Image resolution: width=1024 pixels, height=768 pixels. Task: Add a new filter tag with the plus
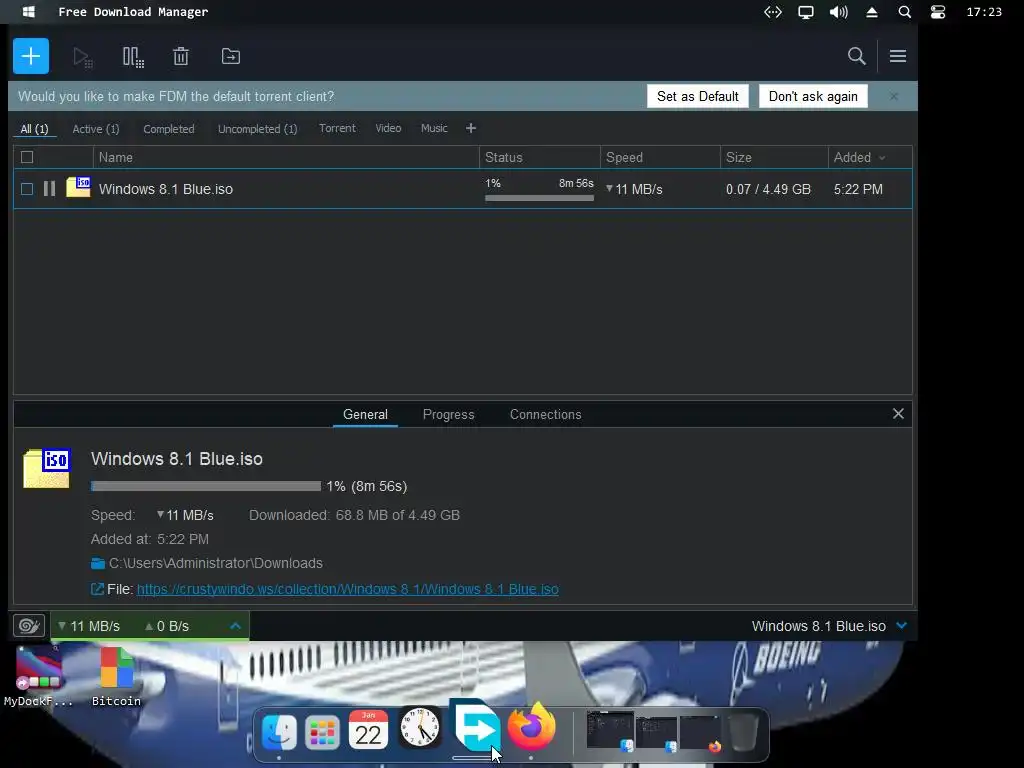point(471,128)
